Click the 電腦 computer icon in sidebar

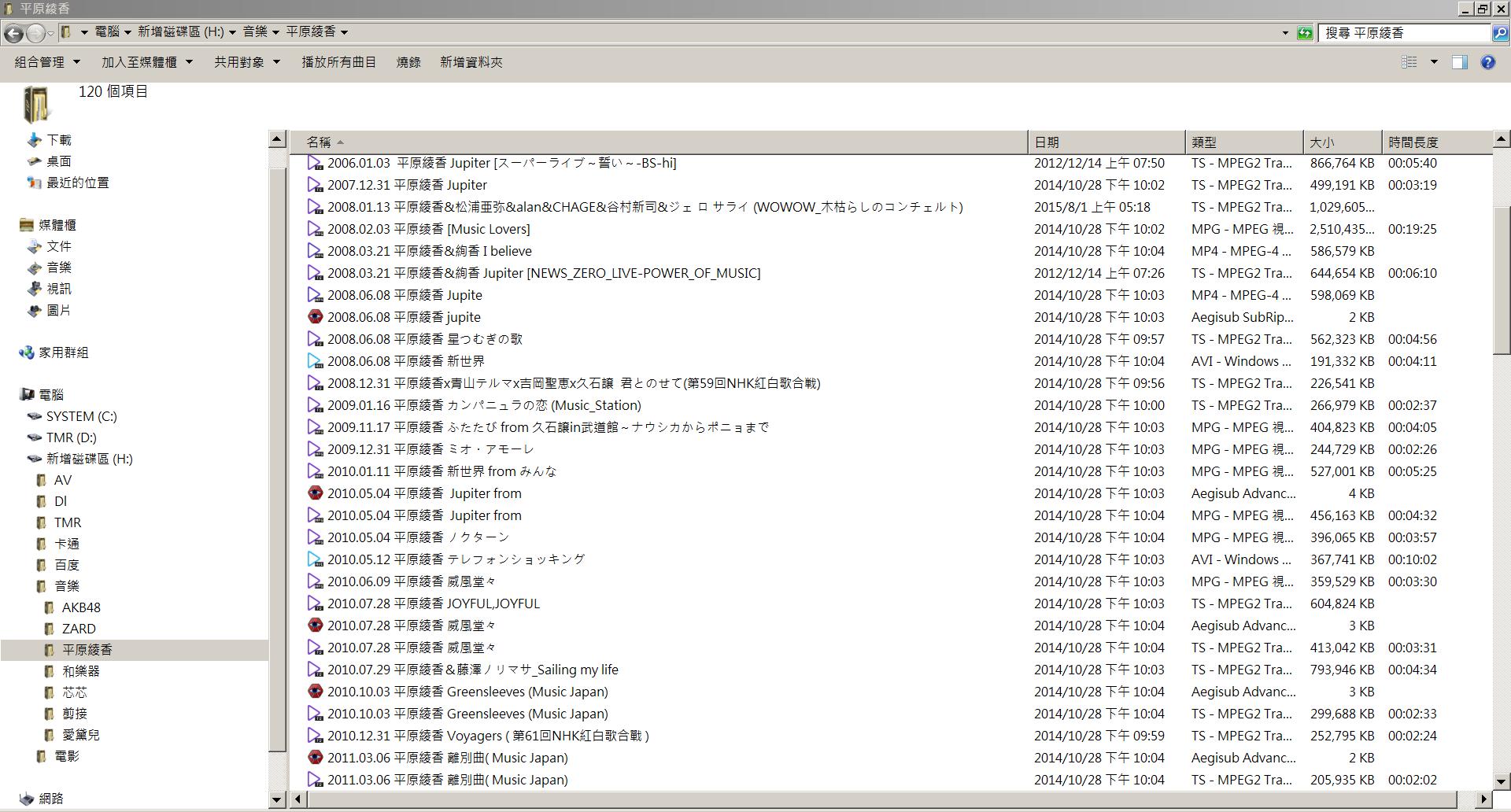[27, 395]
